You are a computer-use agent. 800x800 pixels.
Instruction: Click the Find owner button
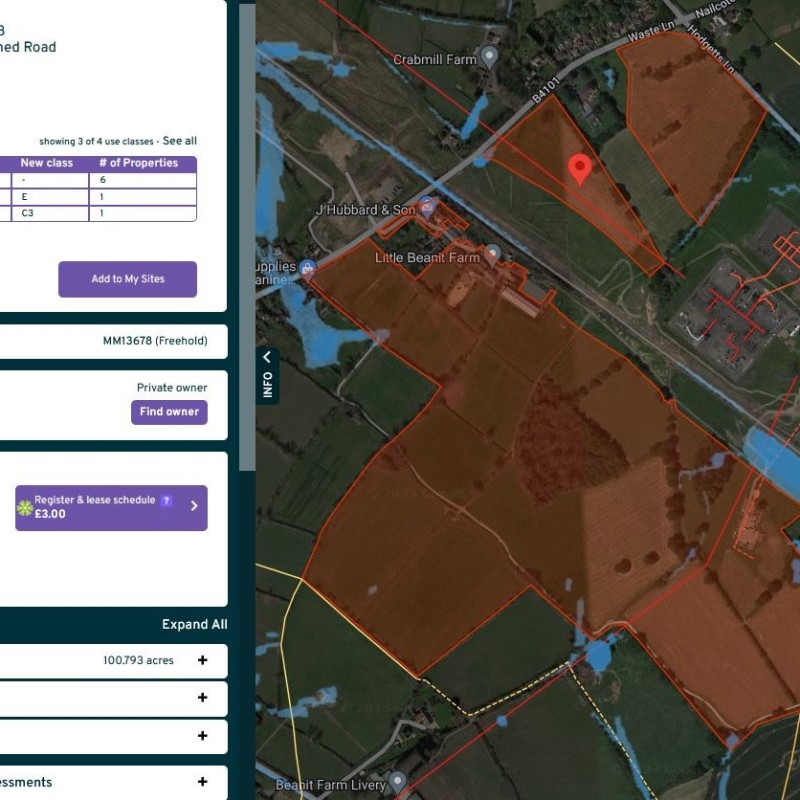pos(169,412)
